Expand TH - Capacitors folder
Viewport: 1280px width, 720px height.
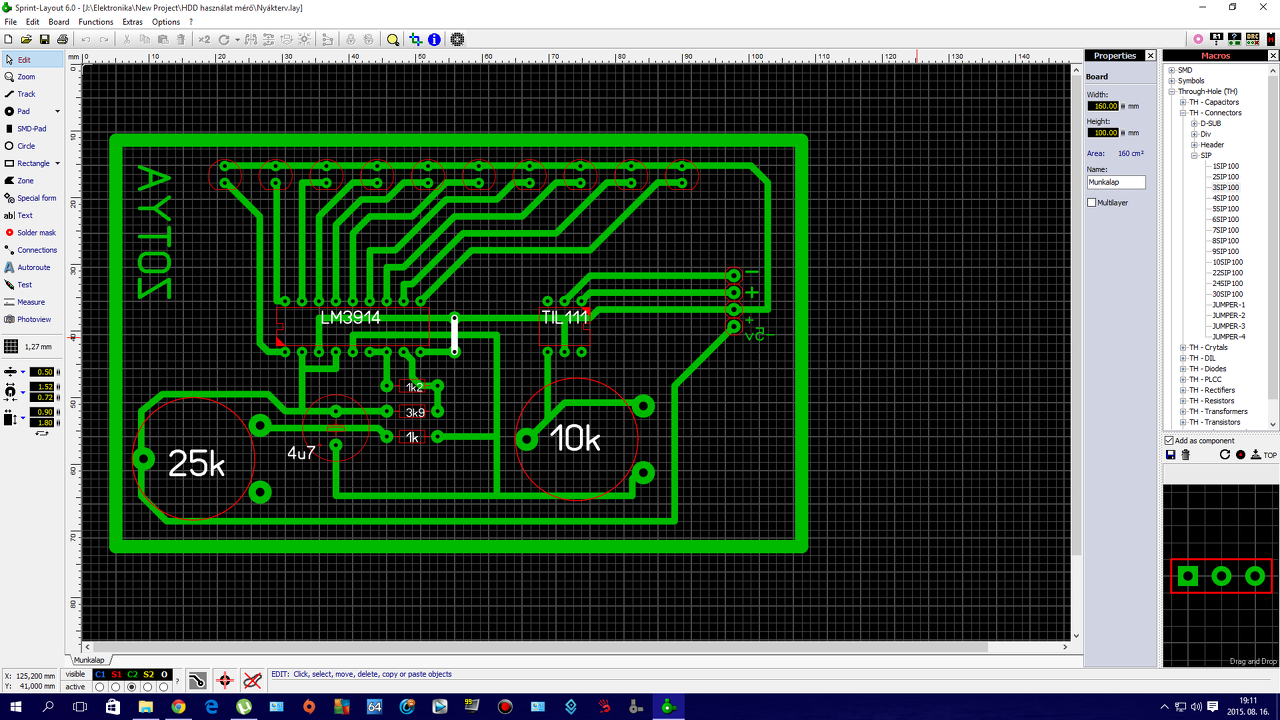pyautogui.click(x=1183, y=102)
